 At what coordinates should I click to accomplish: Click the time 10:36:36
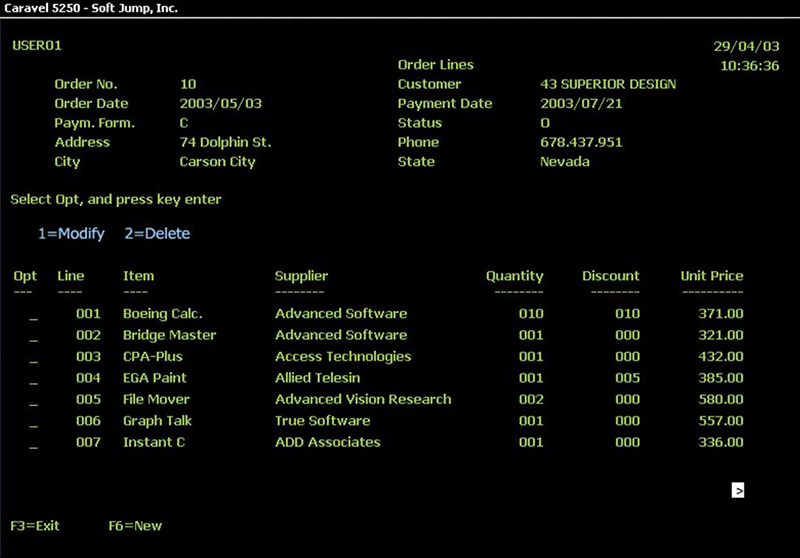pyautogui.click(x=749, y=66)
